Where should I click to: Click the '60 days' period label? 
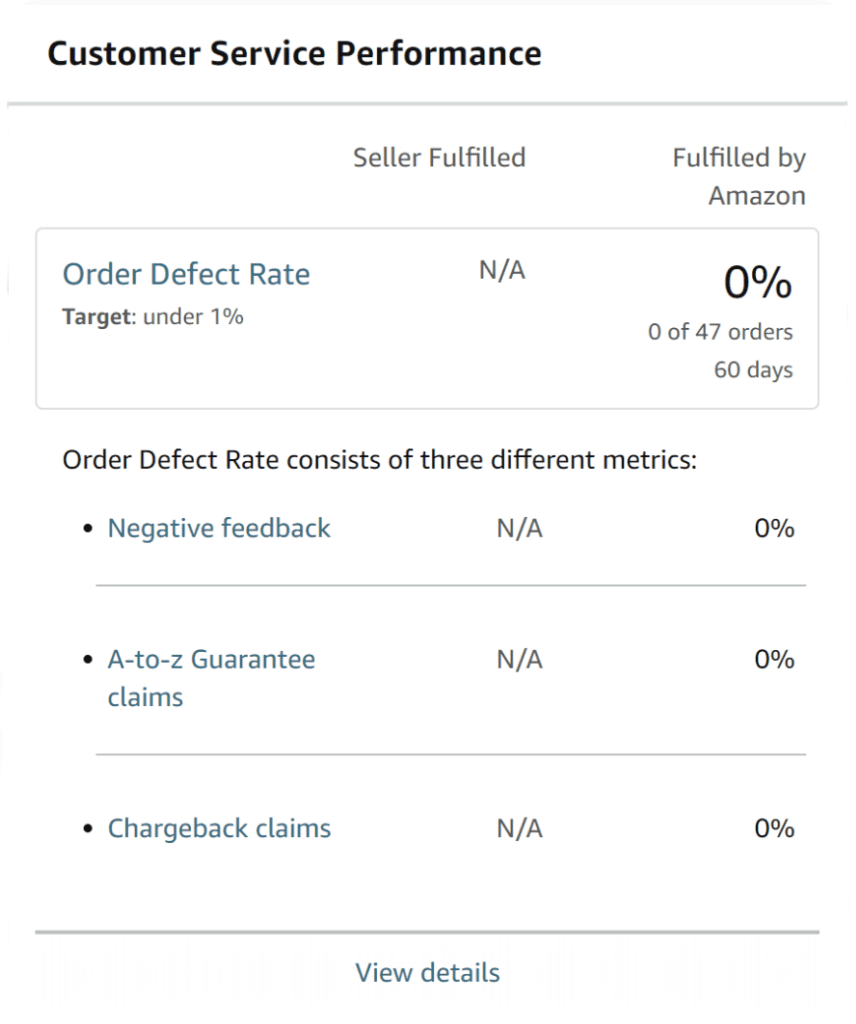coord(753,370)
